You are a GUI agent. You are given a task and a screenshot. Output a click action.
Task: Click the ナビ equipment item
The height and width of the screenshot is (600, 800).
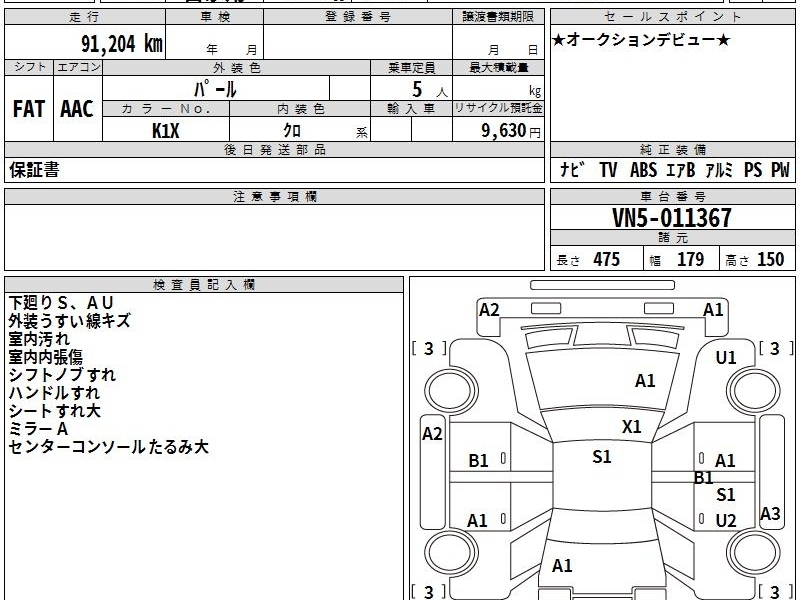coord(572,169)
